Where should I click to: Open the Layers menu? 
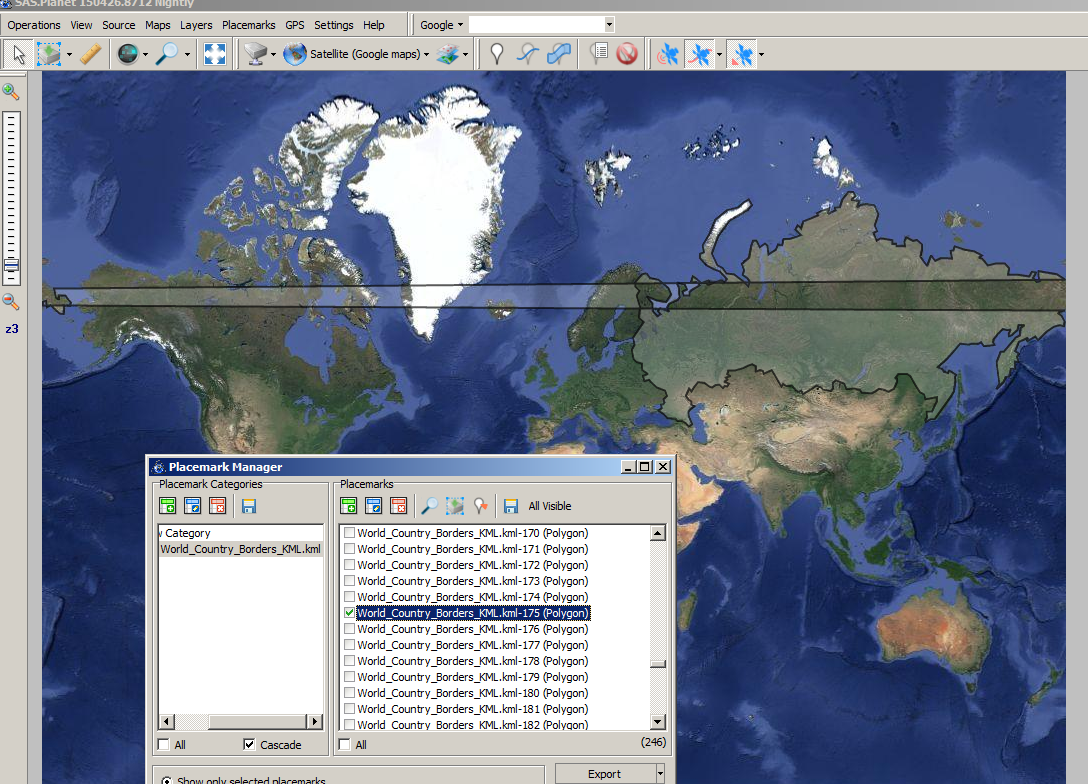196,25
